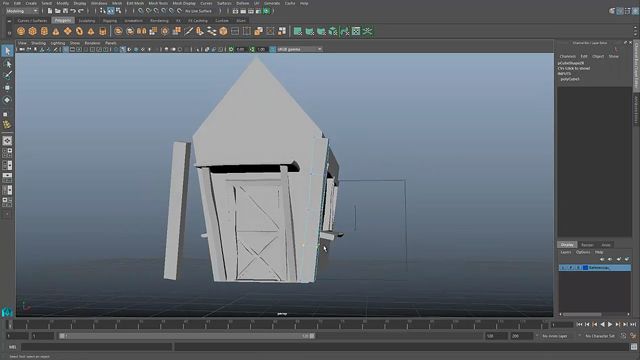Switch to the Rendering shelf tab
The image size is (640, 360).
pos(159,20)
